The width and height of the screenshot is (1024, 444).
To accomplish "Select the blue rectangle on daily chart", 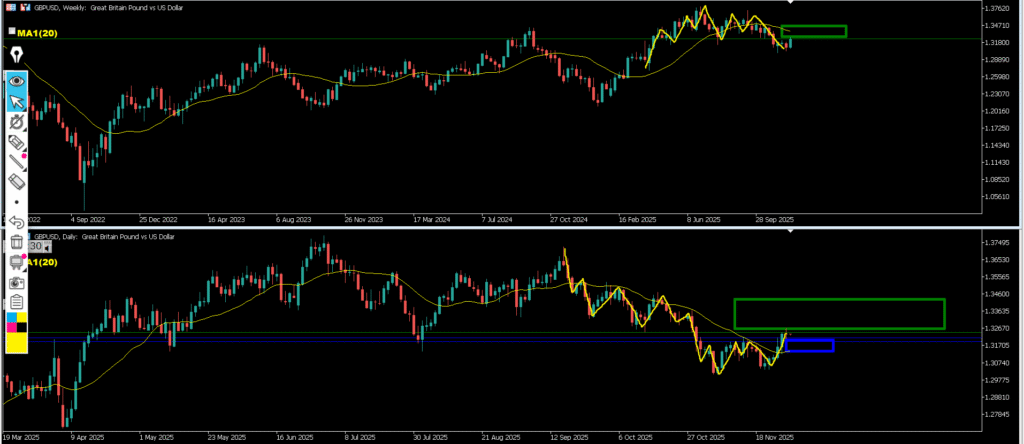I will click(x=809, y=346).
